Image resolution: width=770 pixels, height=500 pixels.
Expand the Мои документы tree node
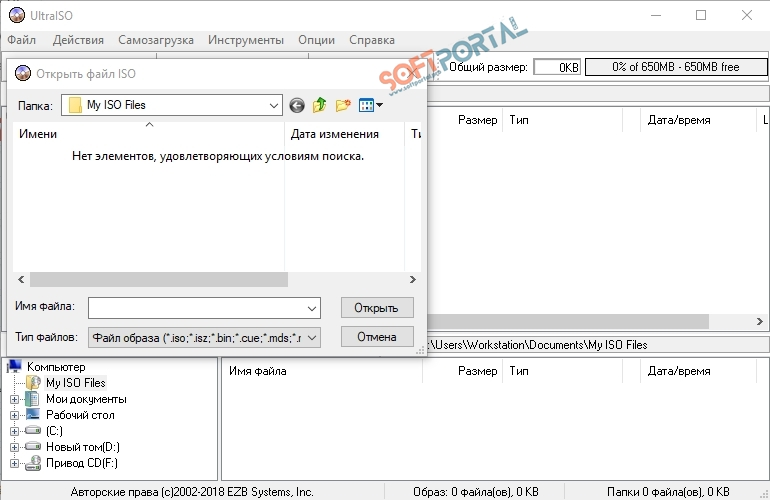(x=14, y=399)
